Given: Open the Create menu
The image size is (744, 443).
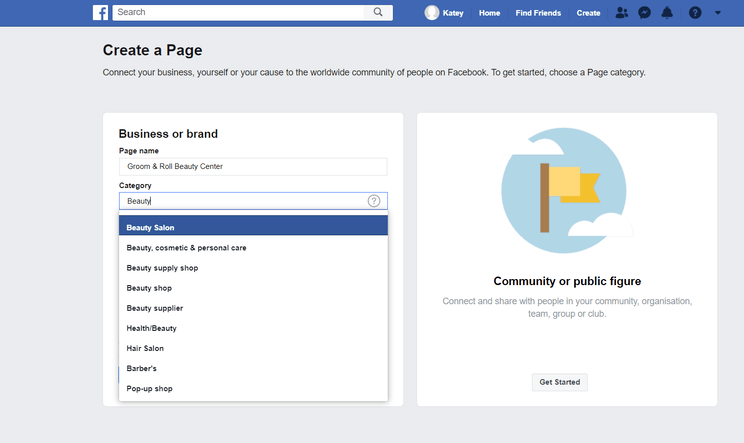Looking at the screenshot, I should [x=588, y=13].
